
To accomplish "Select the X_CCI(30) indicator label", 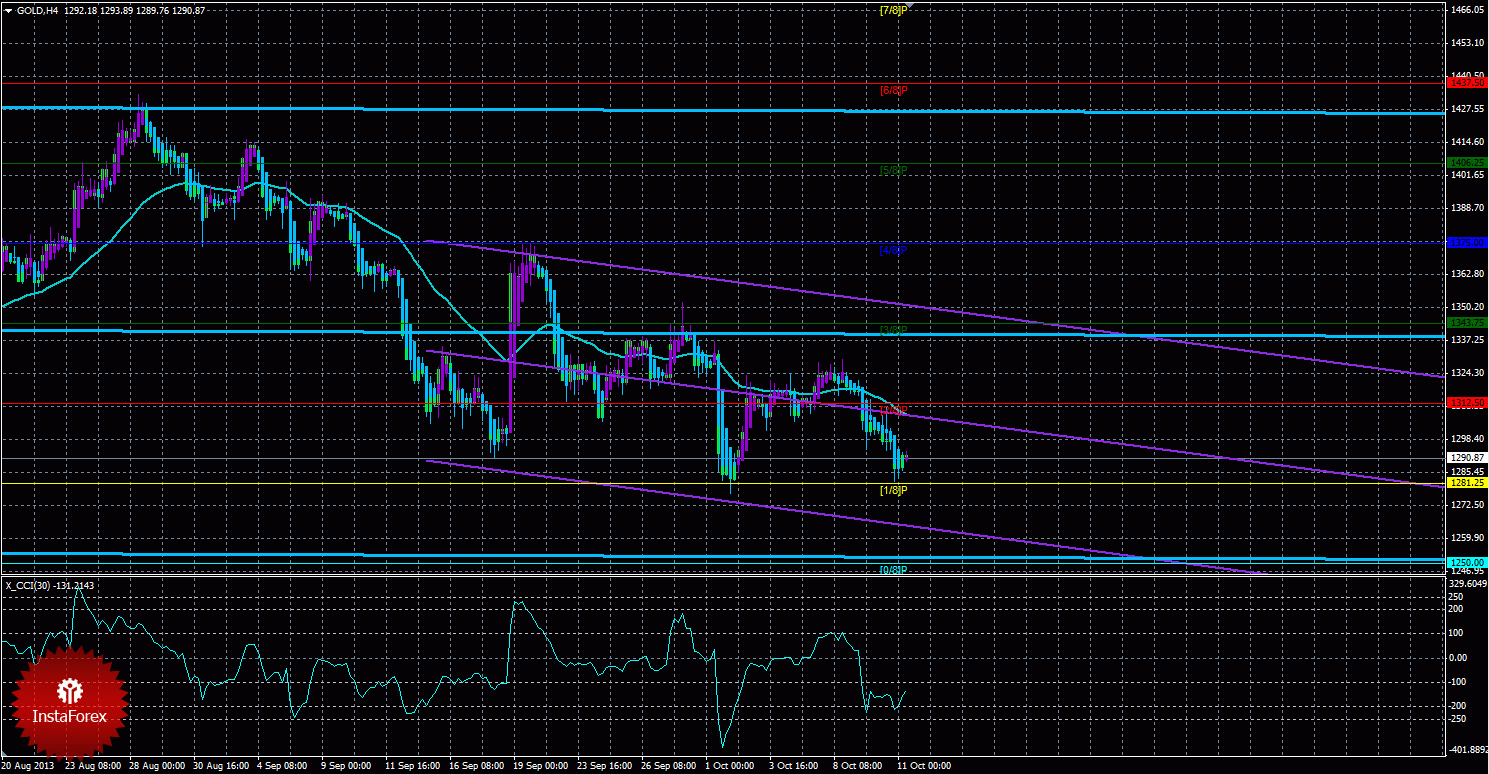I will click(51, 585).
